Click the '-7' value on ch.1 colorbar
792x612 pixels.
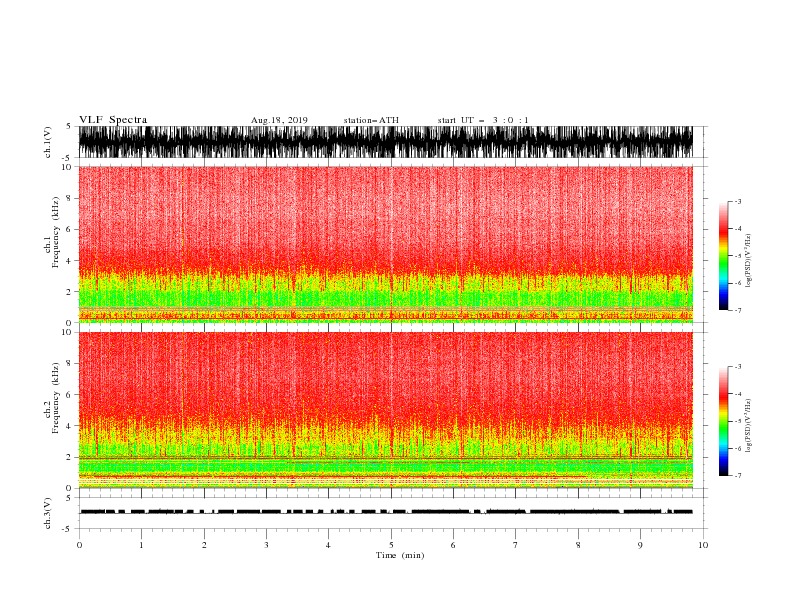click(738, 311)
